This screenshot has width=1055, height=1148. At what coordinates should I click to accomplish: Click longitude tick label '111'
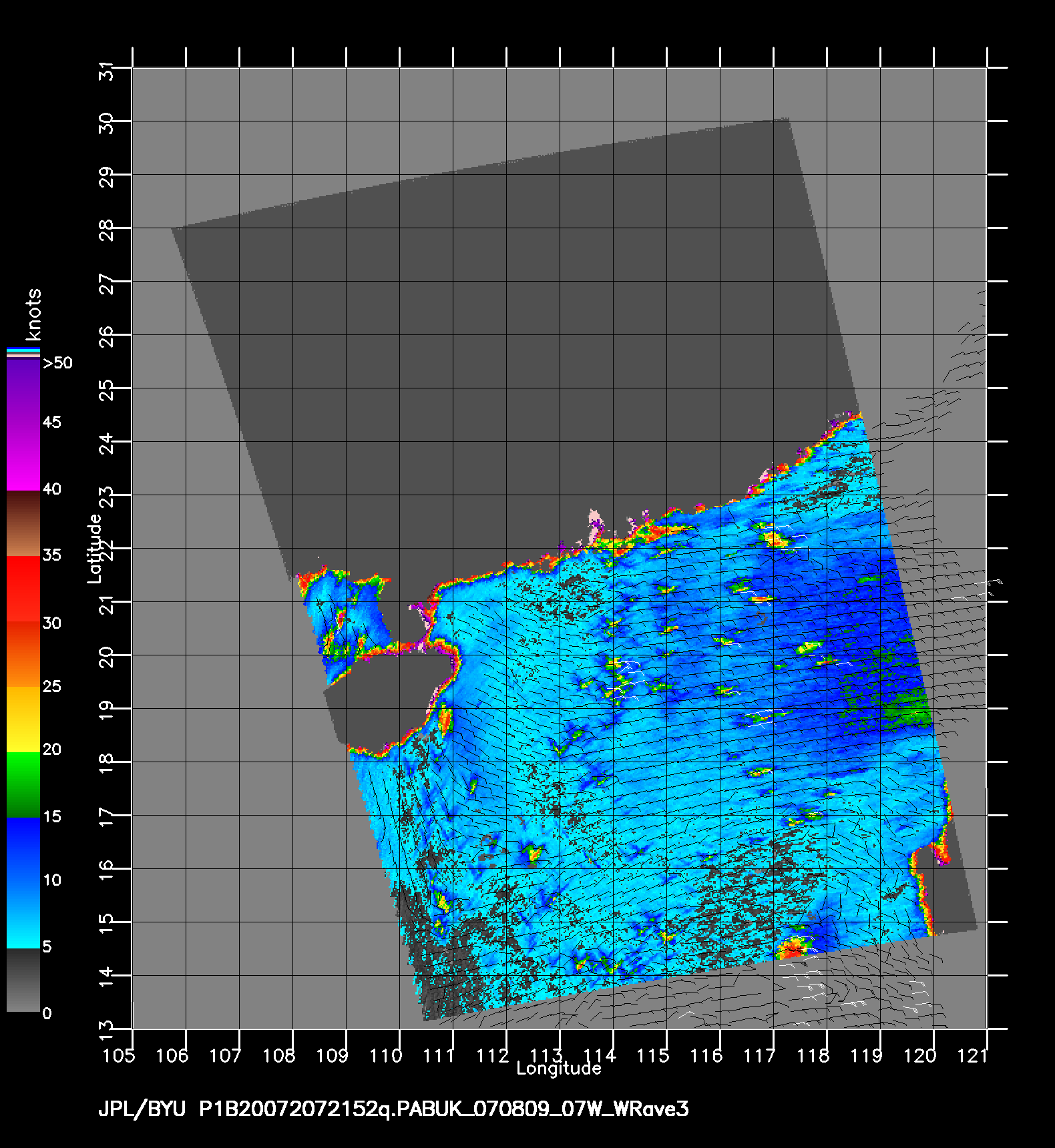coord(439,1056)
